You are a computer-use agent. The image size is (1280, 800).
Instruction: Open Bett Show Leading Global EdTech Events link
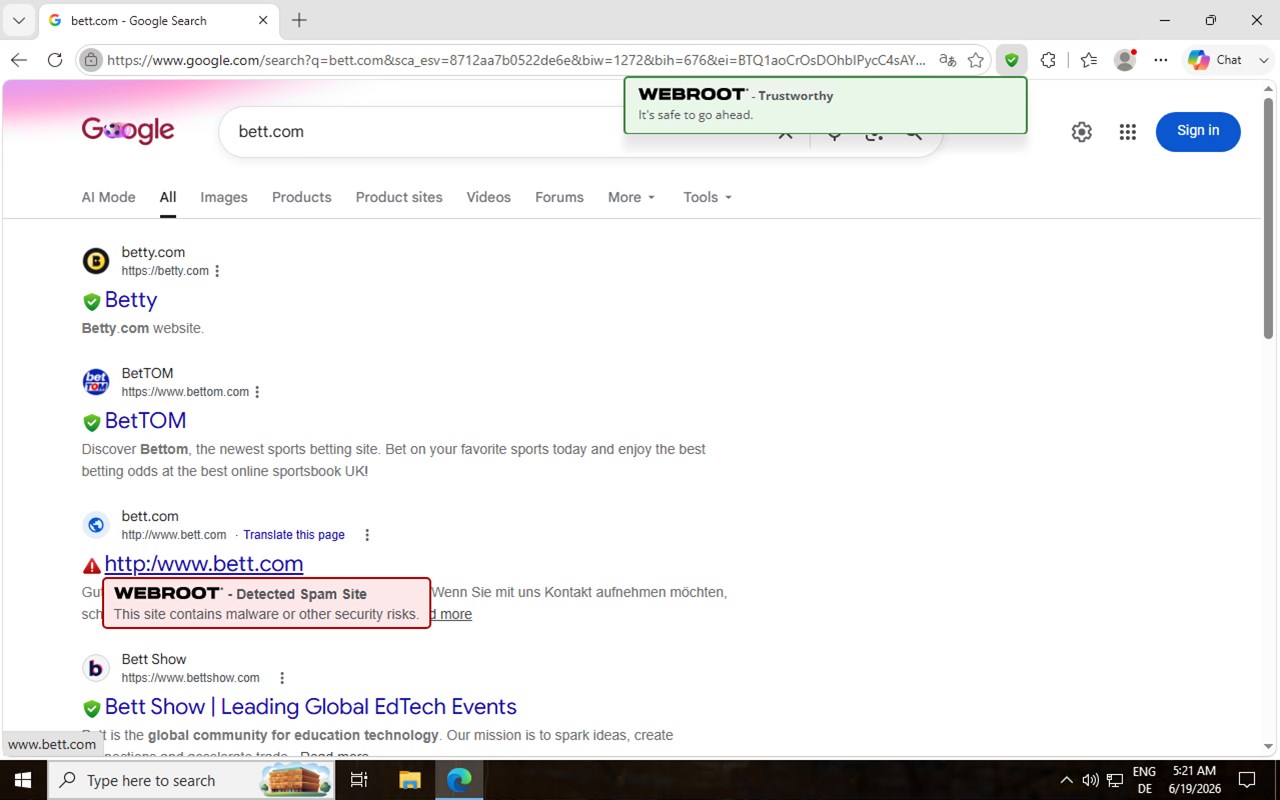tap(311, 707)
